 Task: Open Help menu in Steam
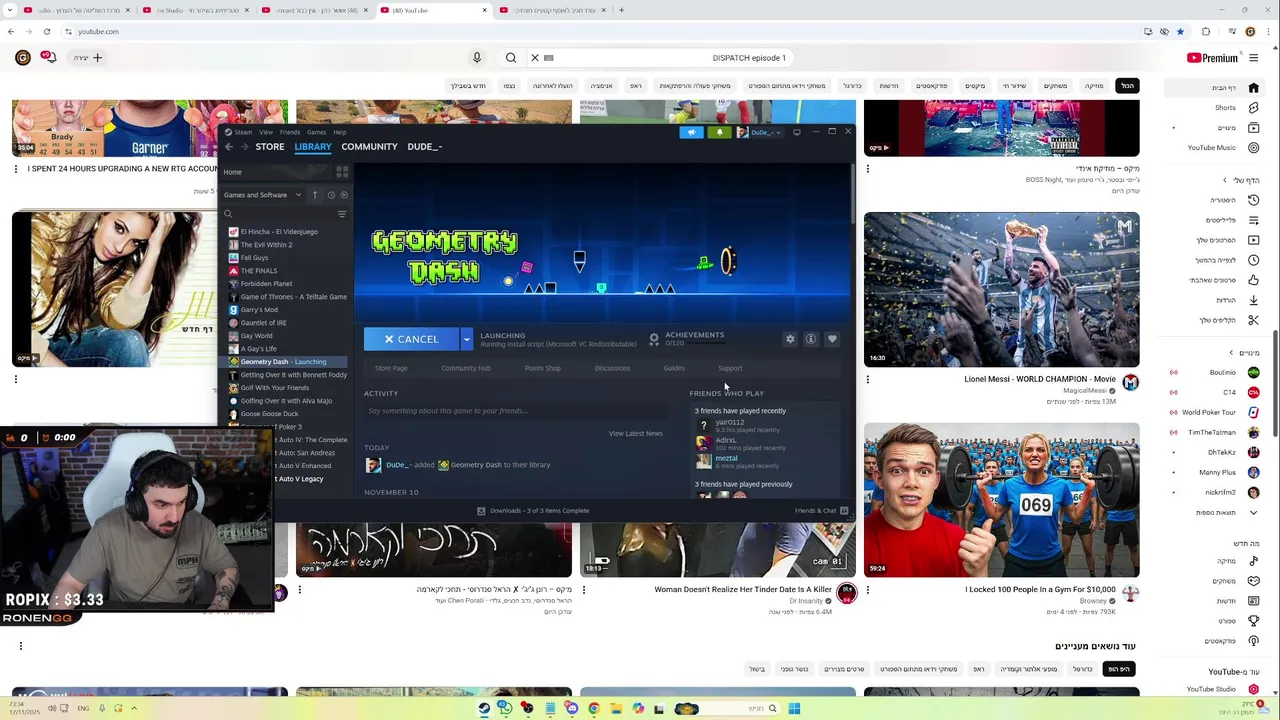coord(340,132)
